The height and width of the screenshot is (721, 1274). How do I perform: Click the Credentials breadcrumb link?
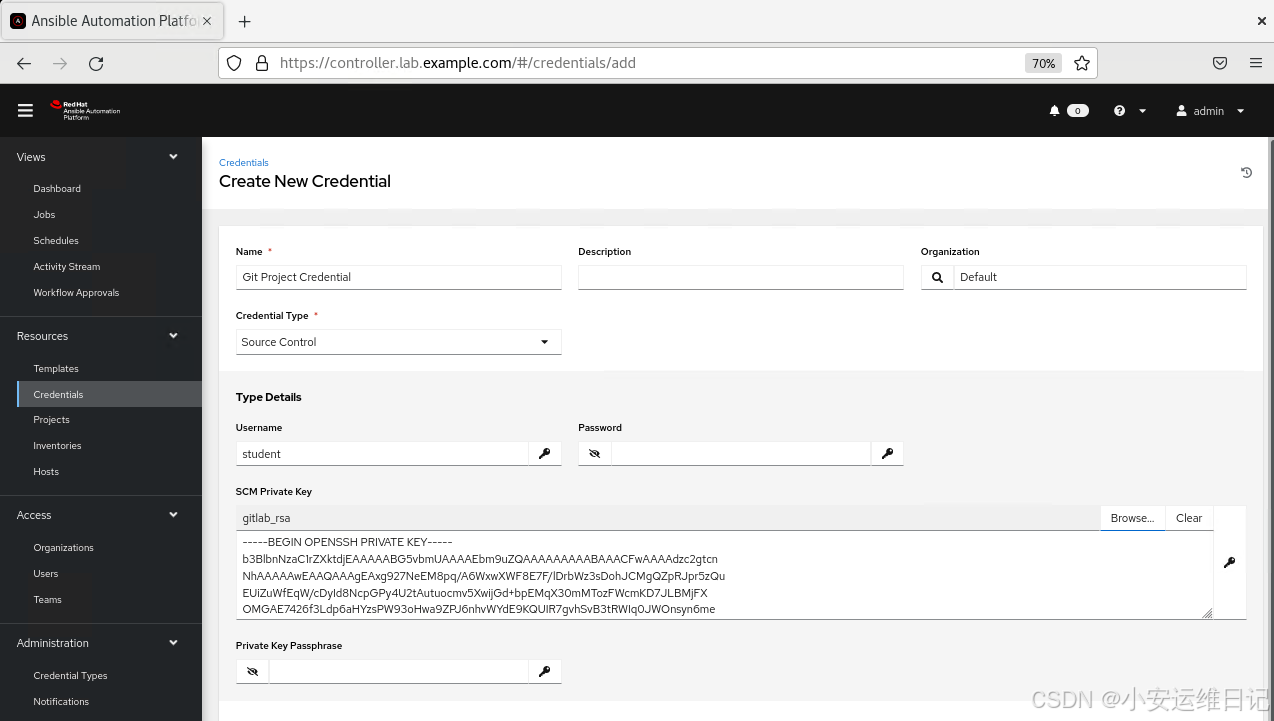click(x=244, y=162)
